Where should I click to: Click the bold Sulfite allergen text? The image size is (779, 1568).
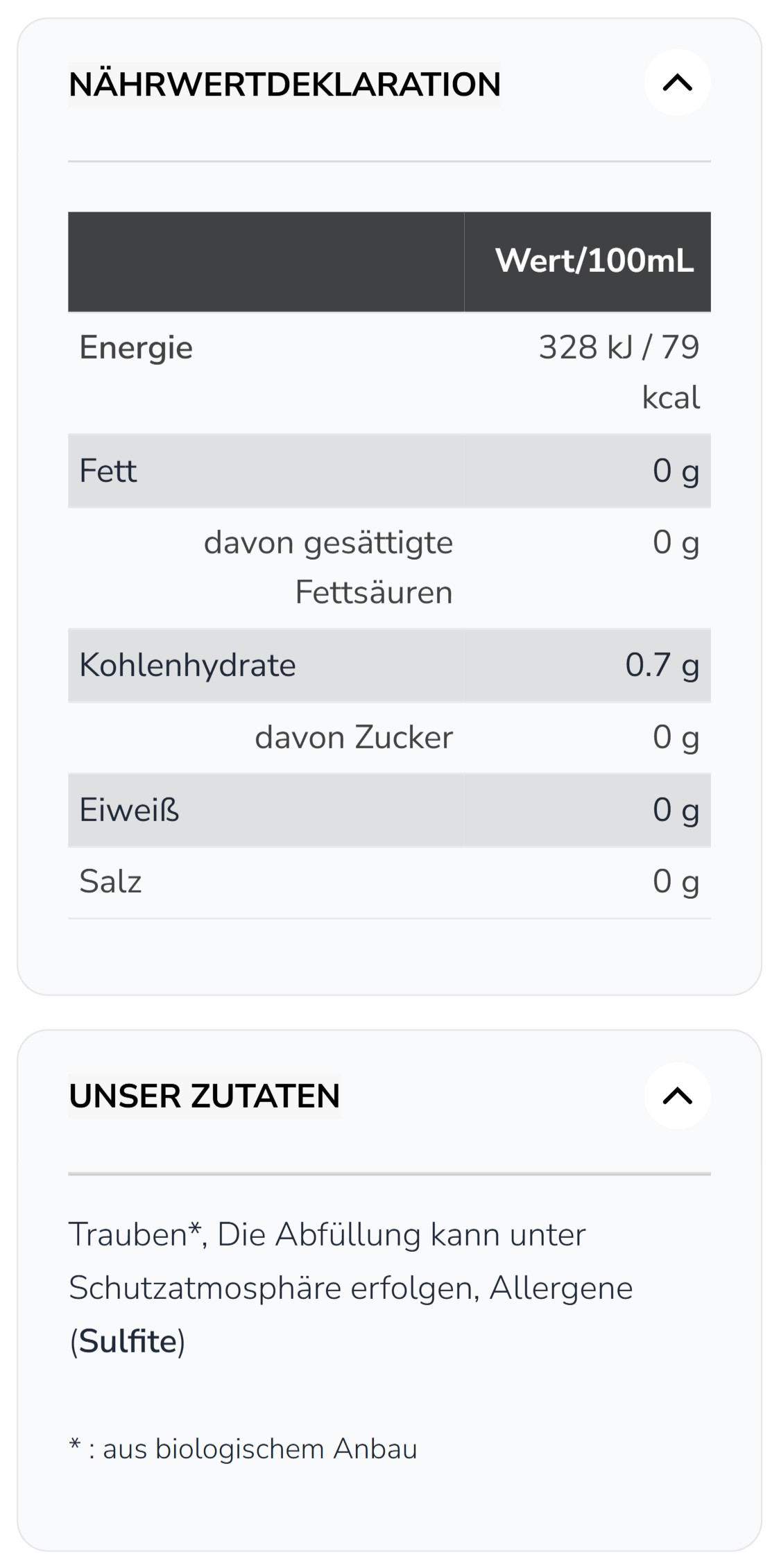(x=128, y=1341)
